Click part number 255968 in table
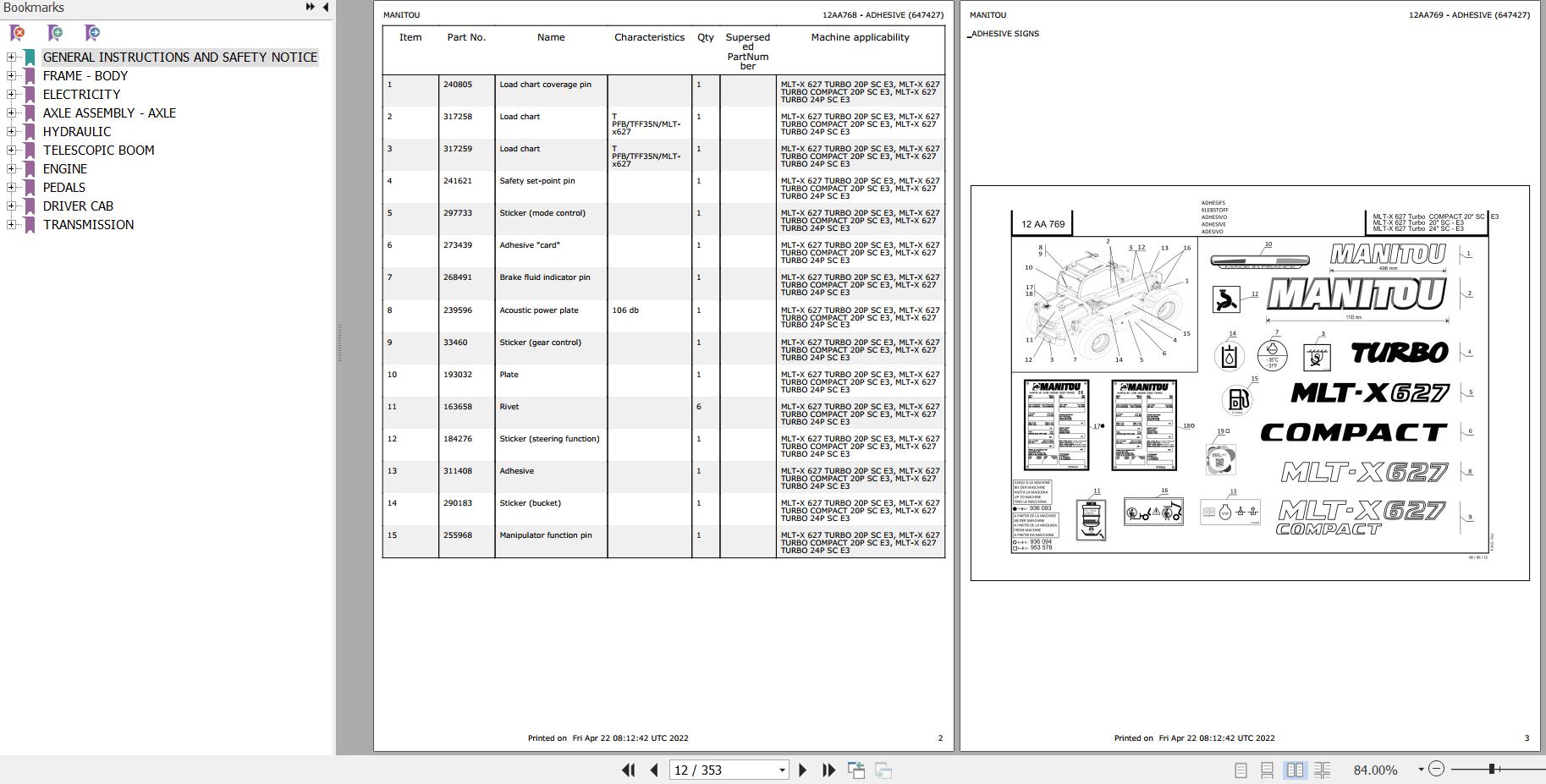Image resolution: width=1546 pixels, height=784 pixels. coord(458,535)
